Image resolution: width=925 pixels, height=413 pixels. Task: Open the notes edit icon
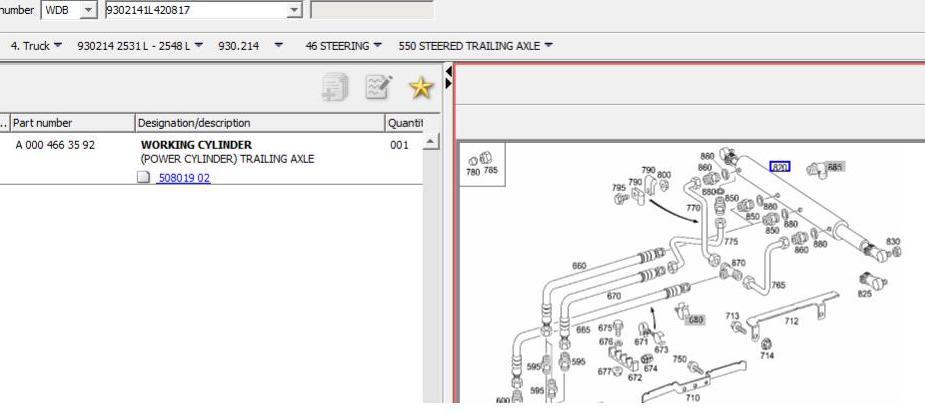pyautogui.click(x=378, y=89)
